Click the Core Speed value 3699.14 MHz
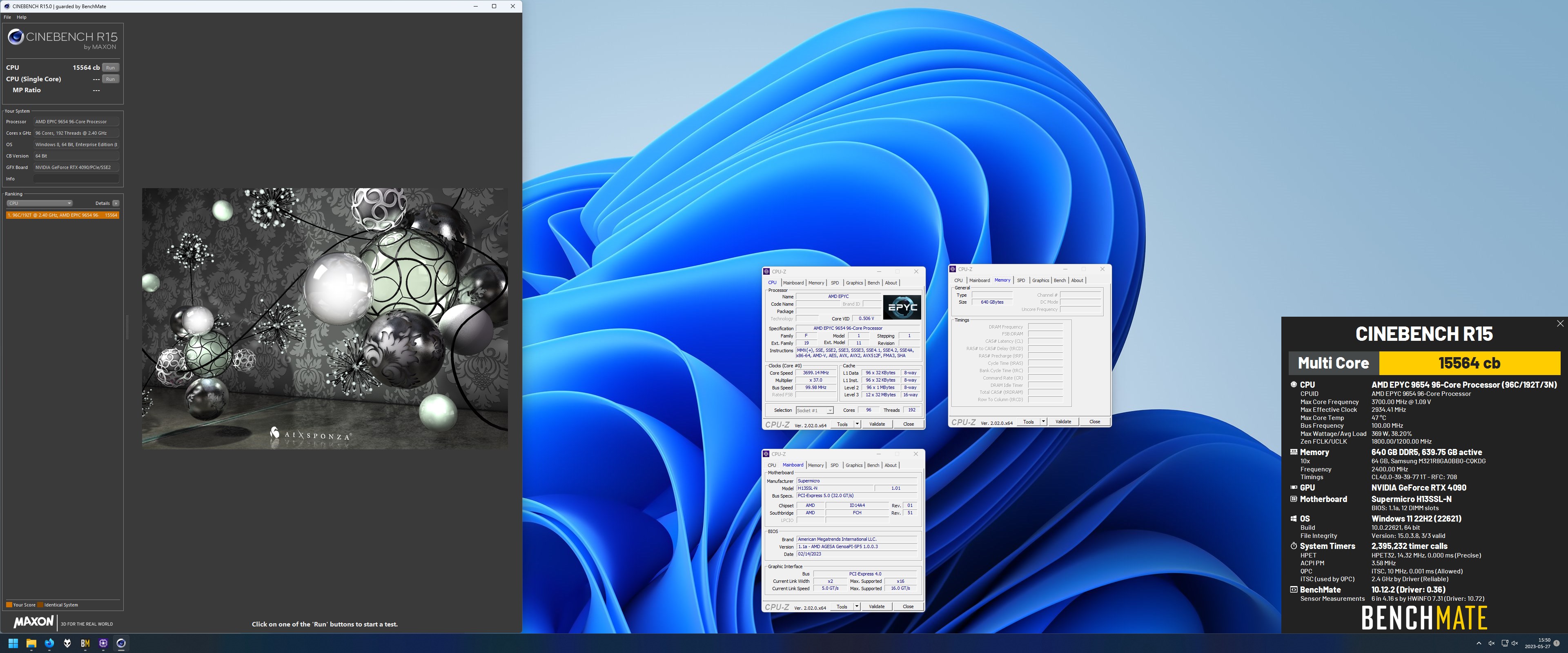Image resolution: width=1568 pixels, height=653 pixels. coord(816,373)
